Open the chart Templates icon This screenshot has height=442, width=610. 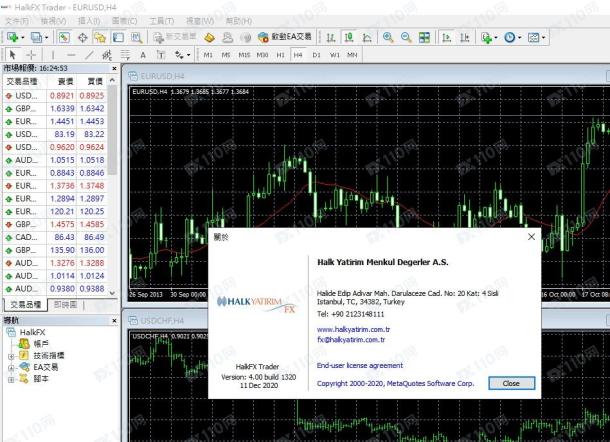coord(533,37)
